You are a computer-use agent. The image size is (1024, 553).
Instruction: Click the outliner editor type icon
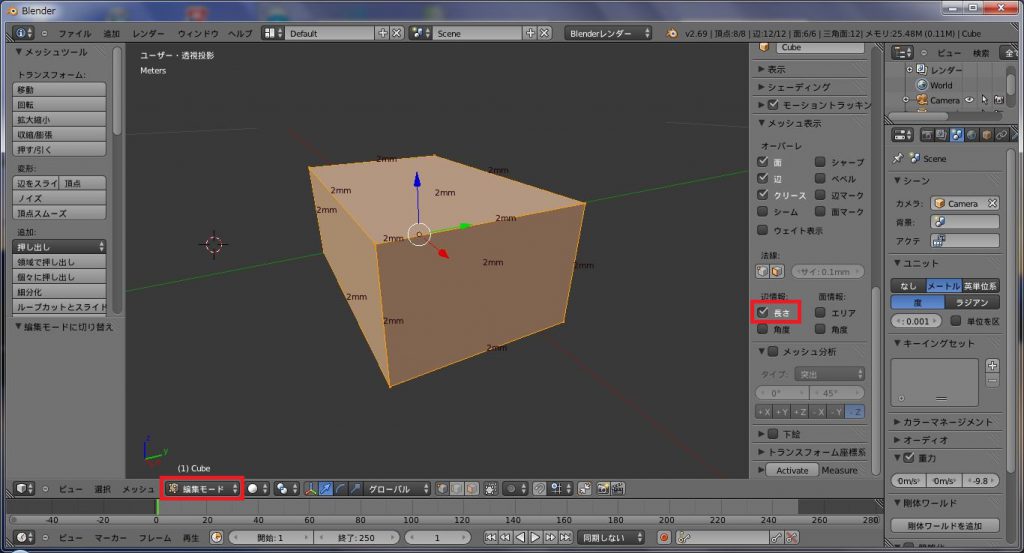(903, 52)
